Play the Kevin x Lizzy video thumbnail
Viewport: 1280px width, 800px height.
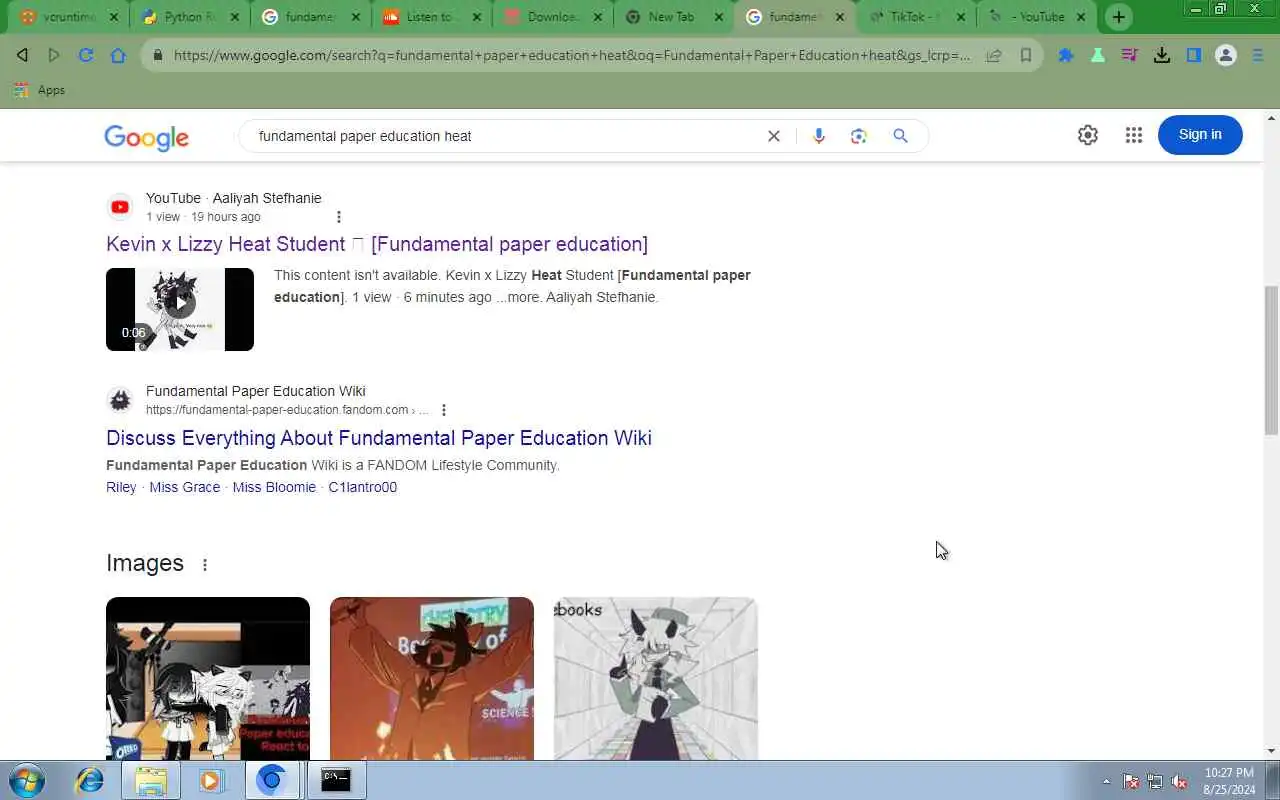180,309
